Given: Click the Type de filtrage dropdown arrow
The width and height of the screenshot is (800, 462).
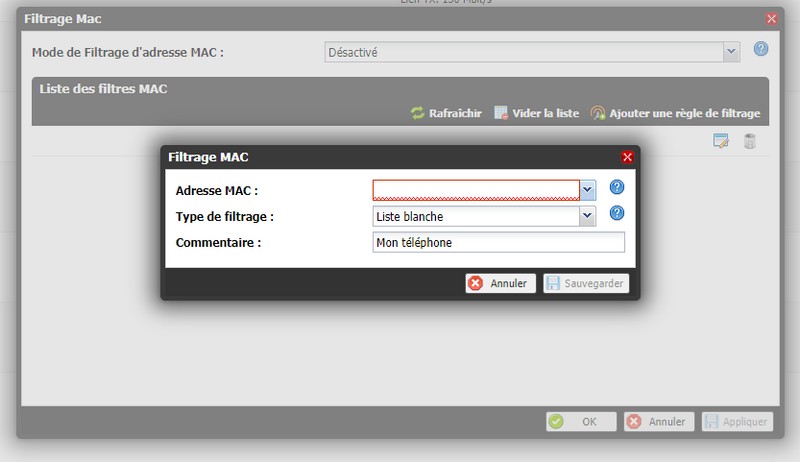Looking at the screenshot, I should 588,216.
